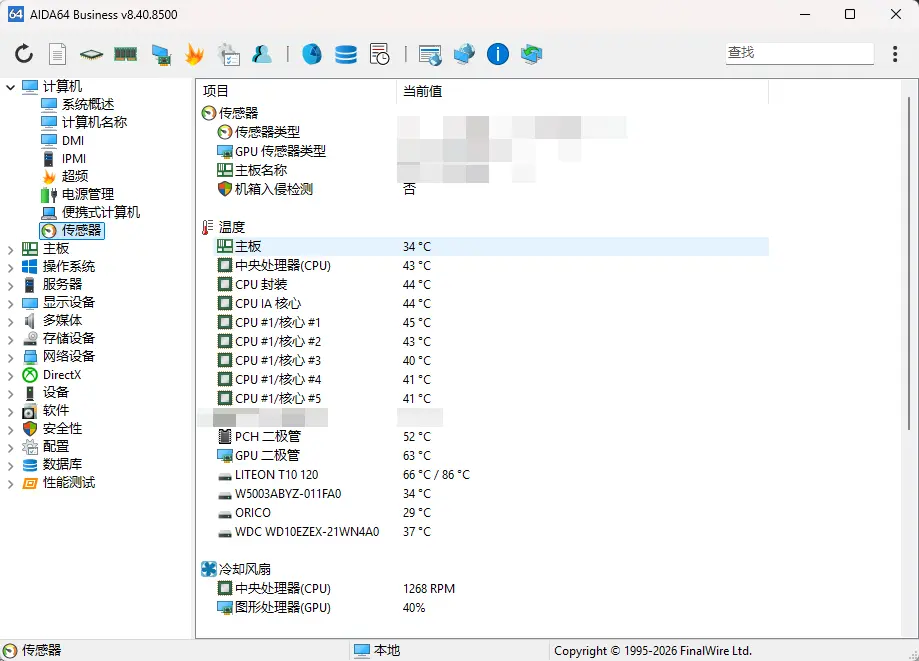Click the CPU chip toolbar icon
Viewport: 919px width, 661px height.
(91, 54)
